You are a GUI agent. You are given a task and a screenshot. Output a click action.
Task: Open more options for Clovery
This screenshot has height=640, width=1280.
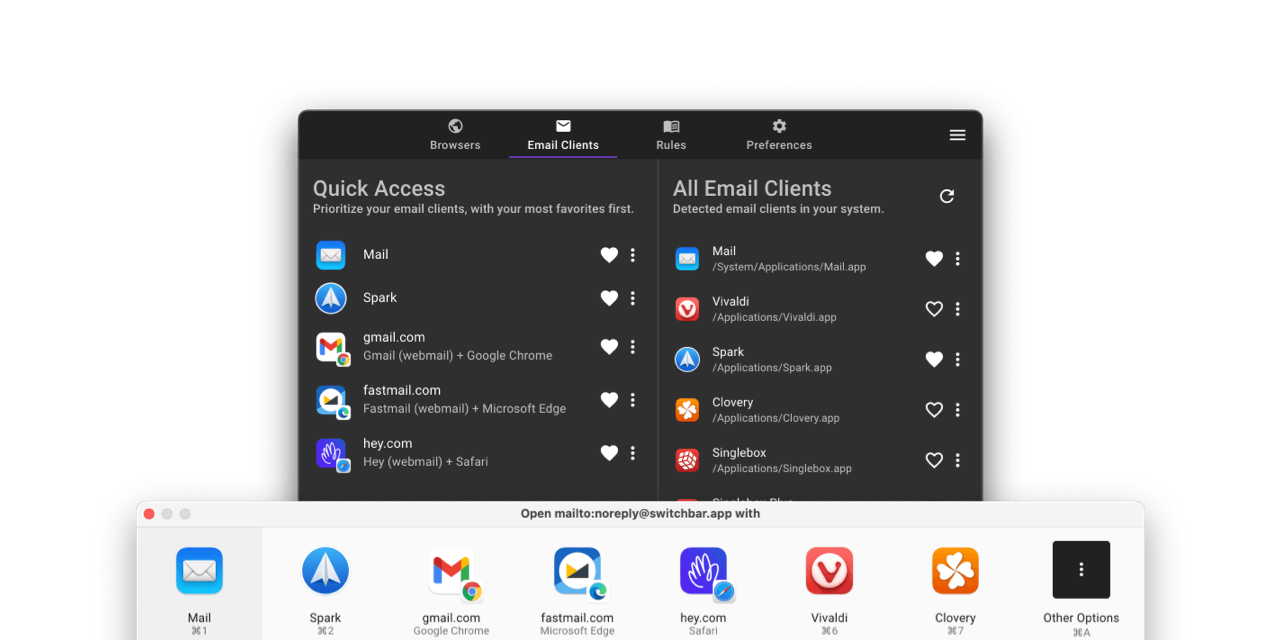pyautogui.click(x=958, y=410)
